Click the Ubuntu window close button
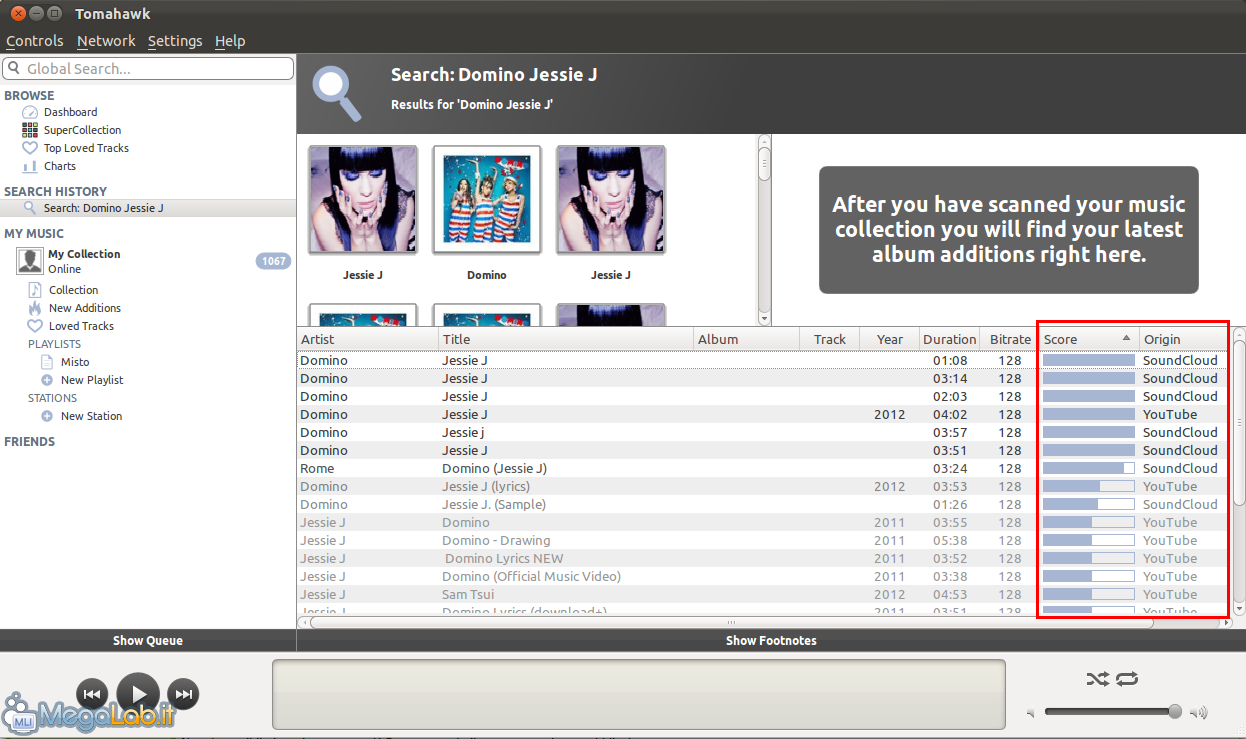Screen dimensions: 1246x739 [x=18, y=14]
